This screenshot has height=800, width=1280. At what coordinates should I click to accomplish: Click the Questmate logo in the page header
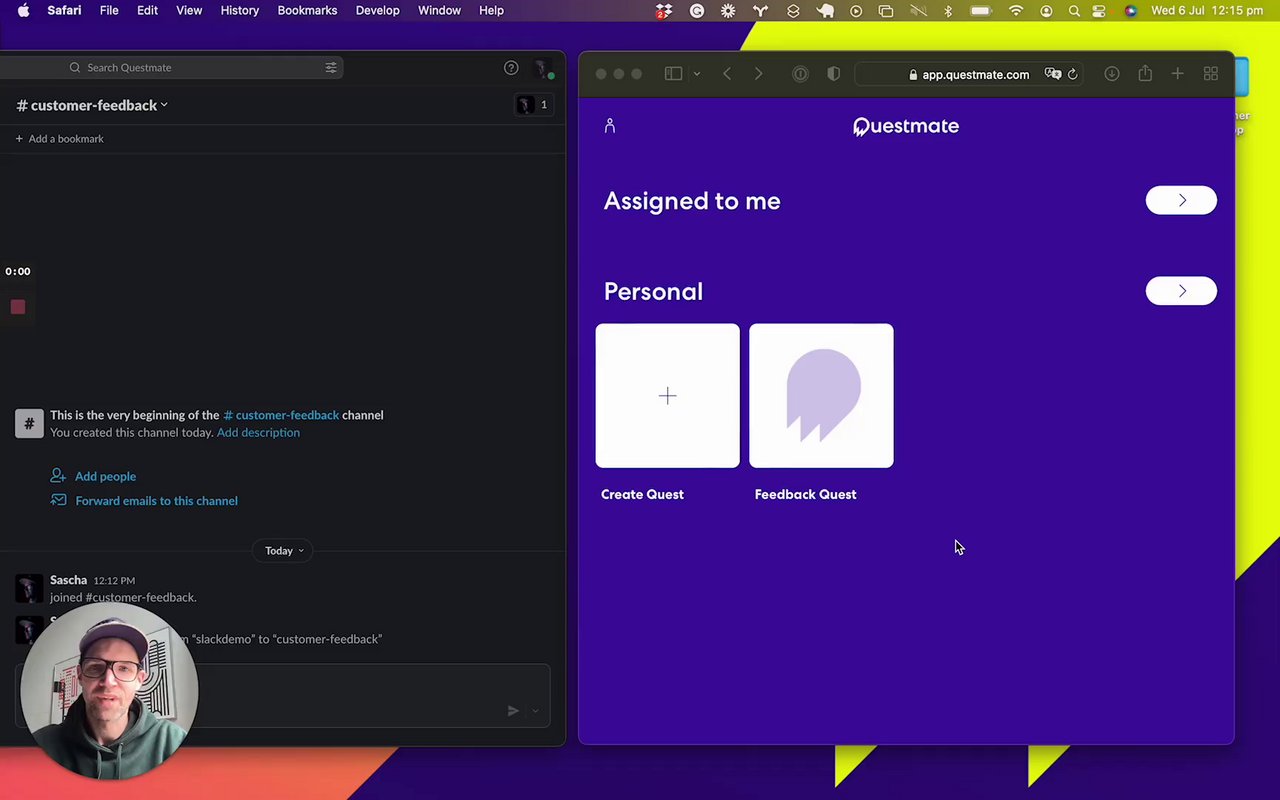coord(906,126)
